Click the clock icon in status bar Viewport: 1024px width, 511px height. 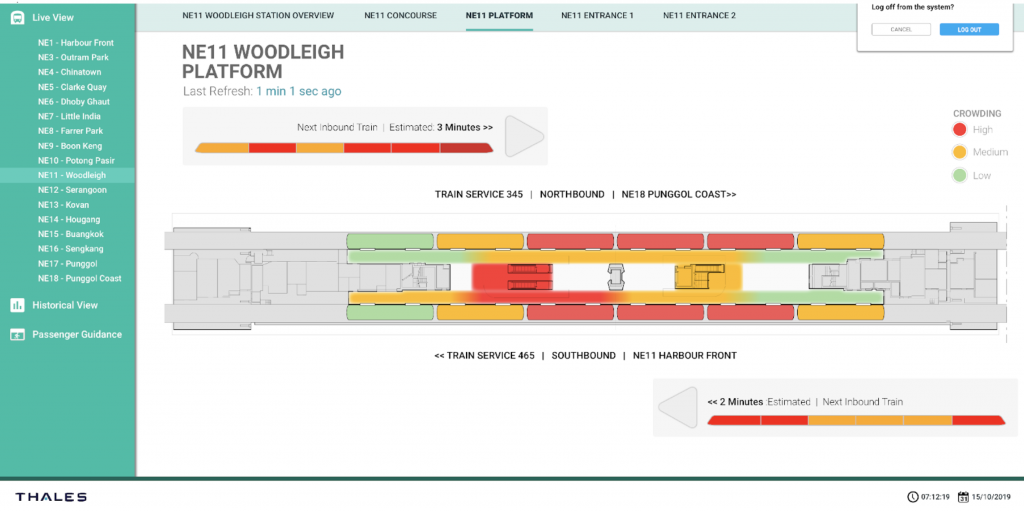point(912,497)
